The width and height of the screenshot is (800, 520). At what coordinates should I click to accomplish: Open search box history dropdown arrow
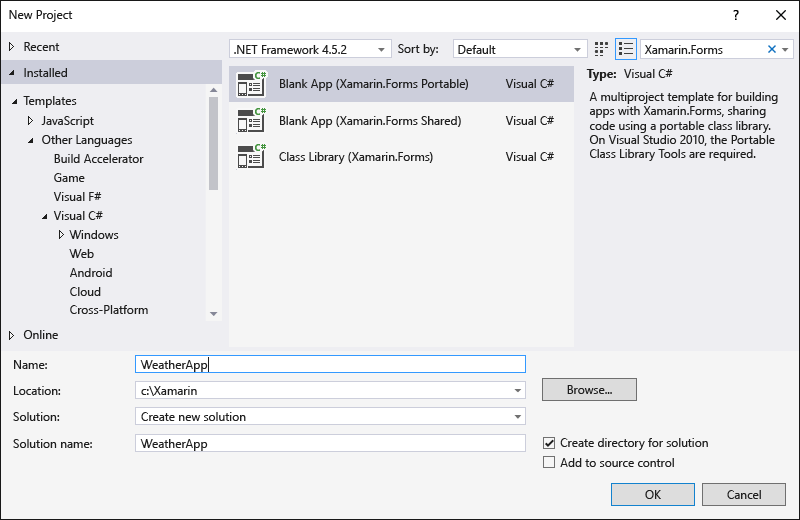click(x=785, y=49)
